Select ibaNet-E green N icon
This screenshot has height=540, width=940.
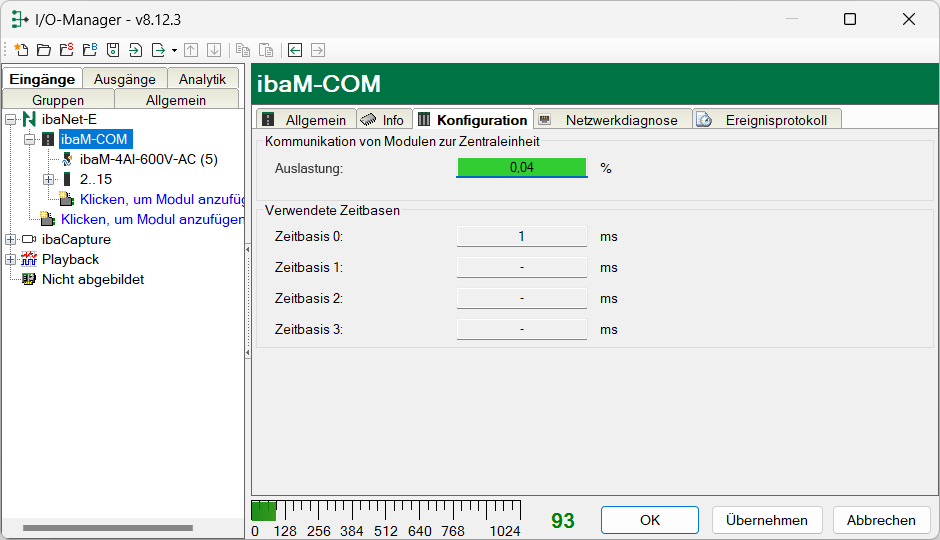click(x=29, y=119)
